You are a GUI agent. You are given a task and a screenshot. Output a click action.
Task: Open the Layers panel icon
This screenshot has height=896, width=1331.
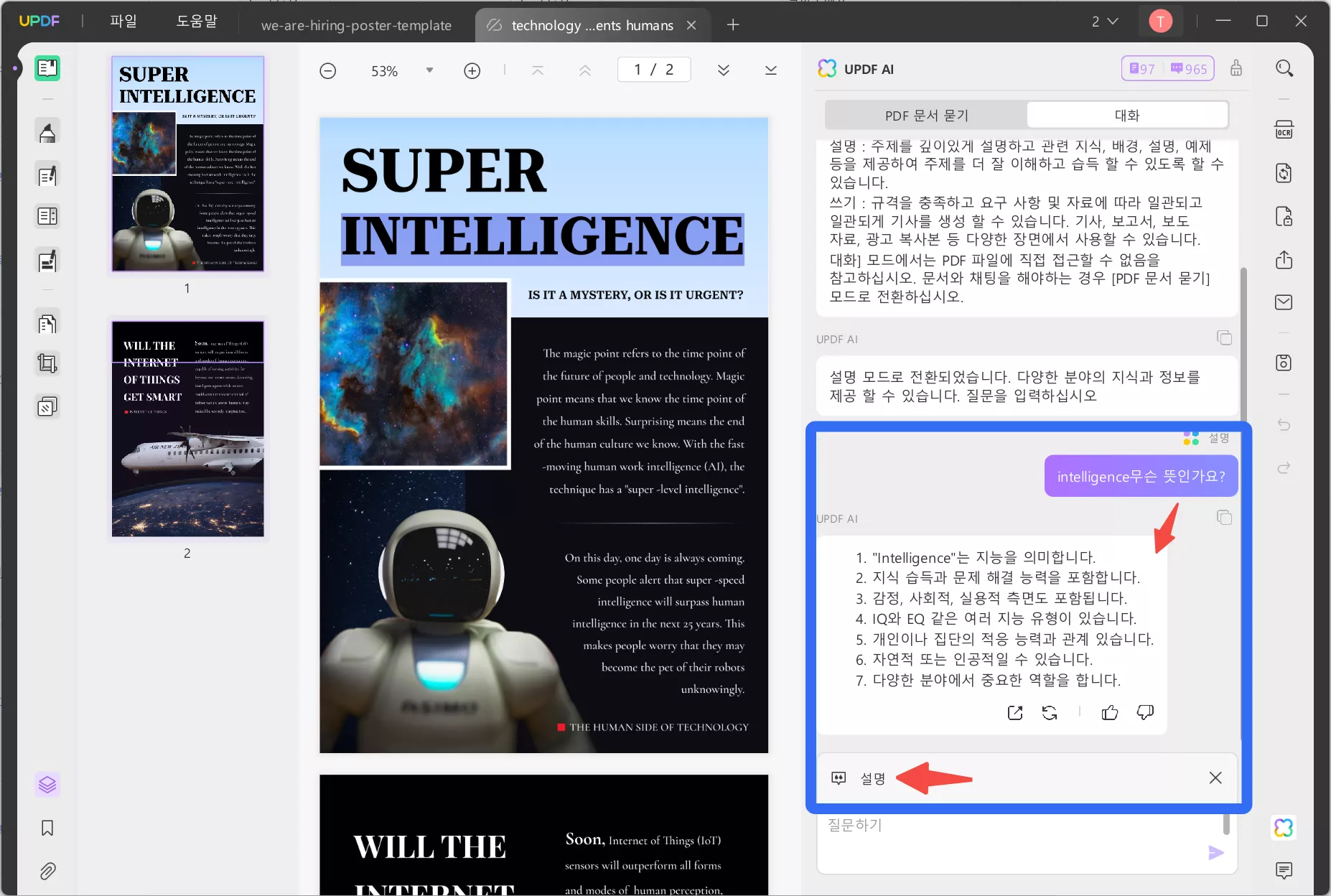click(47, 785)
